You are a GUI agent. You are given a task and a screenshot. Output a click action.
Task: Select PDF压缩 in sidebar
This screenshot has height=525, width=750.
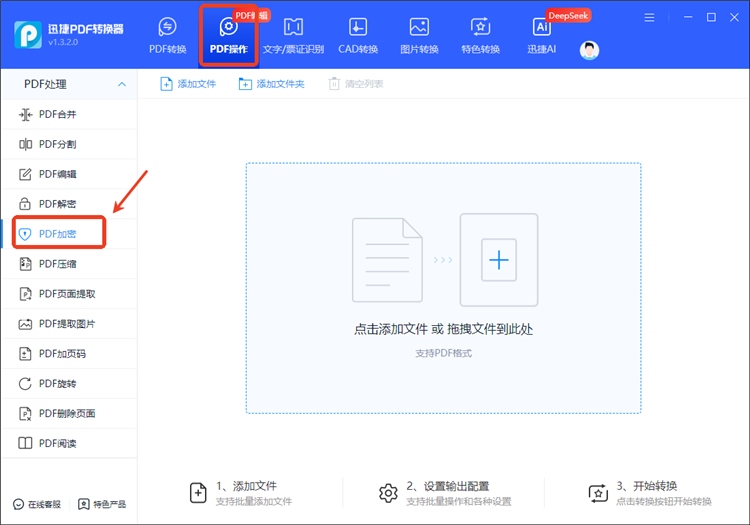[69, 264]
